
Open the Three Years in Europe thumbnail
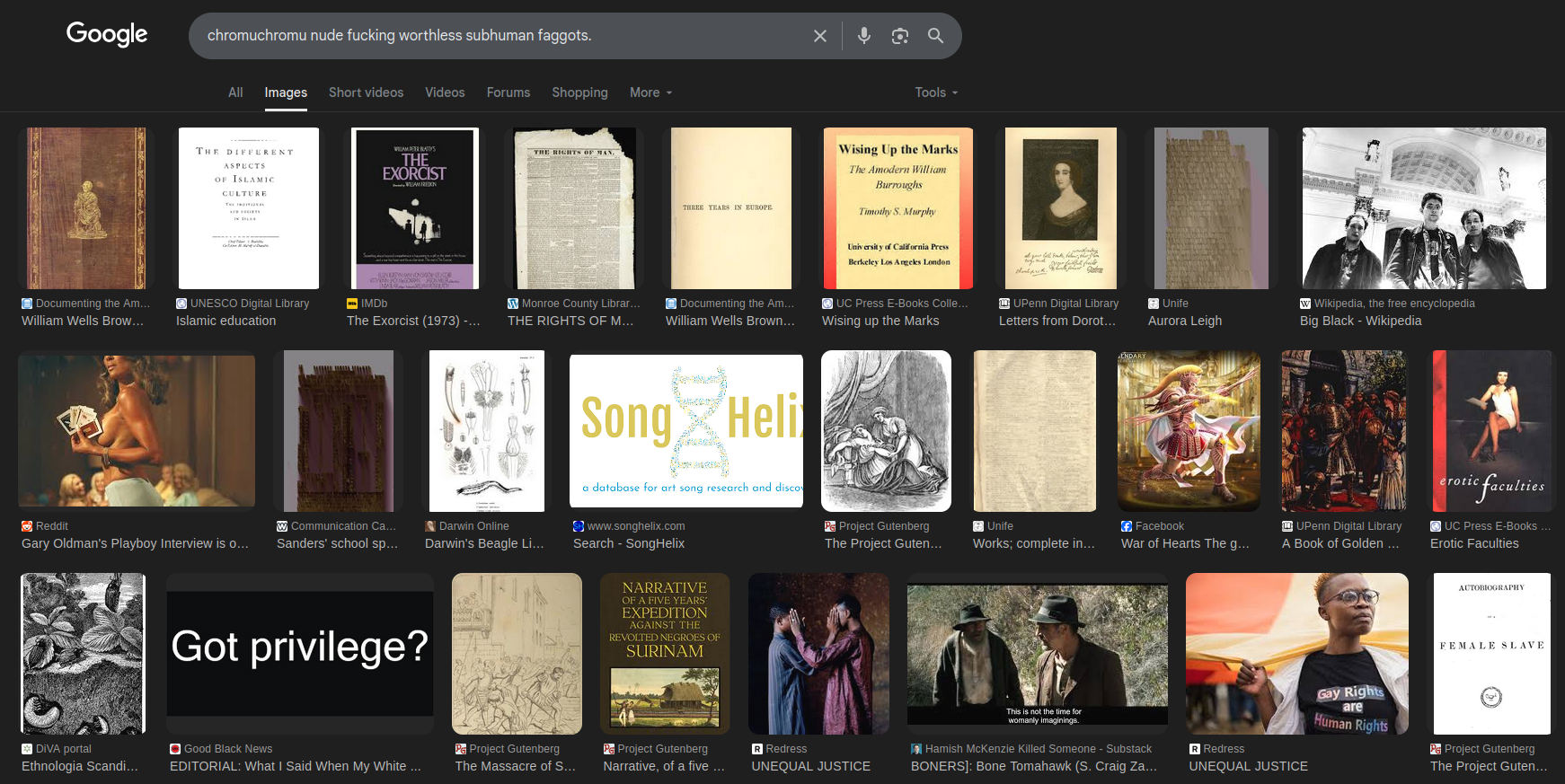[x=731, y=208]
